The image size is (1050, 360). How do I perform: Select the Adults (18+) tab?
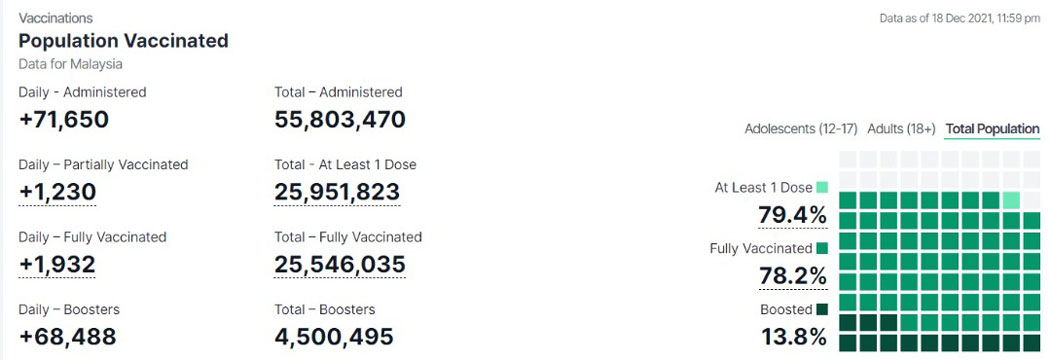tap(901, 128)
